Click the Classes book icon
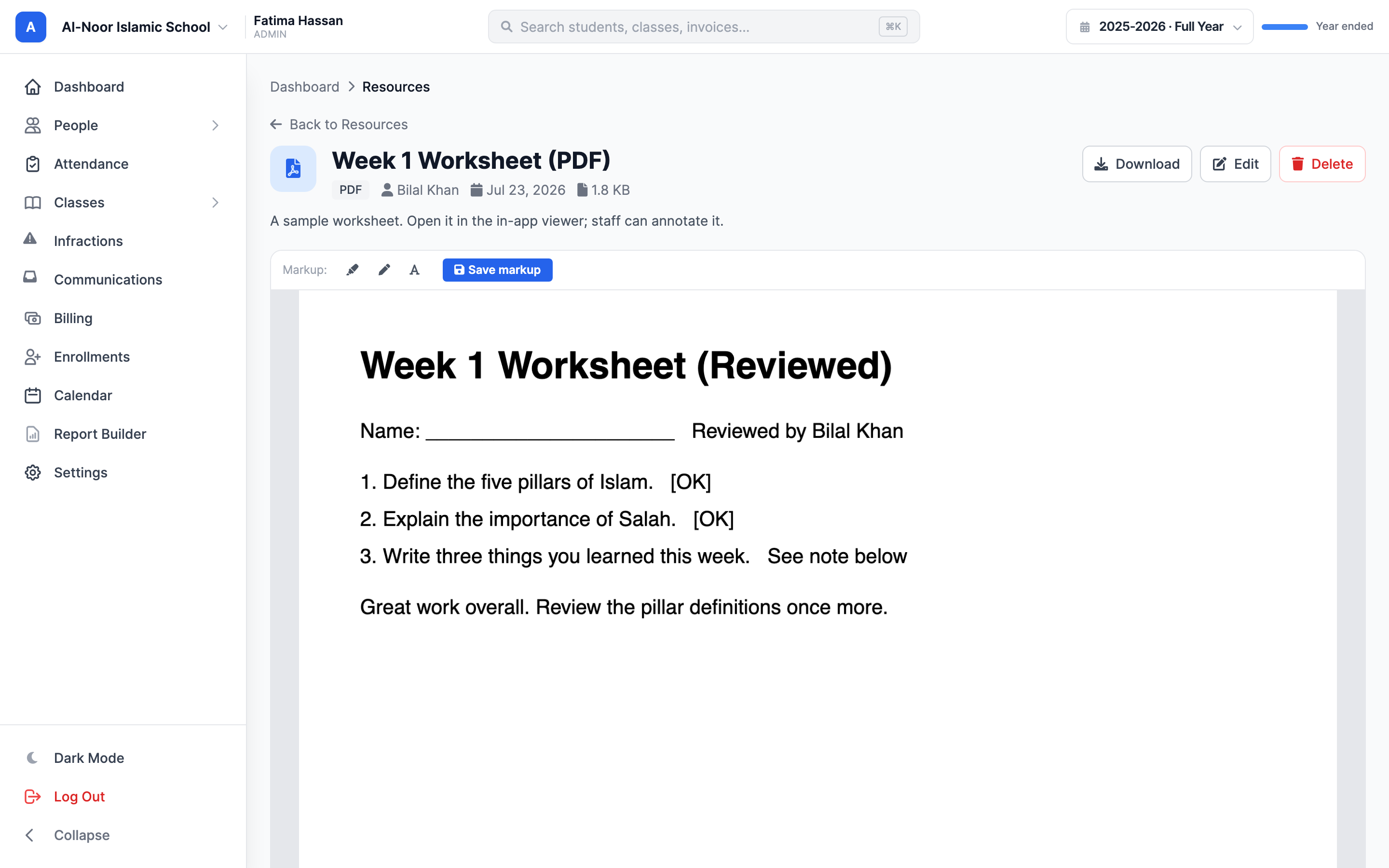 (33, 203)
